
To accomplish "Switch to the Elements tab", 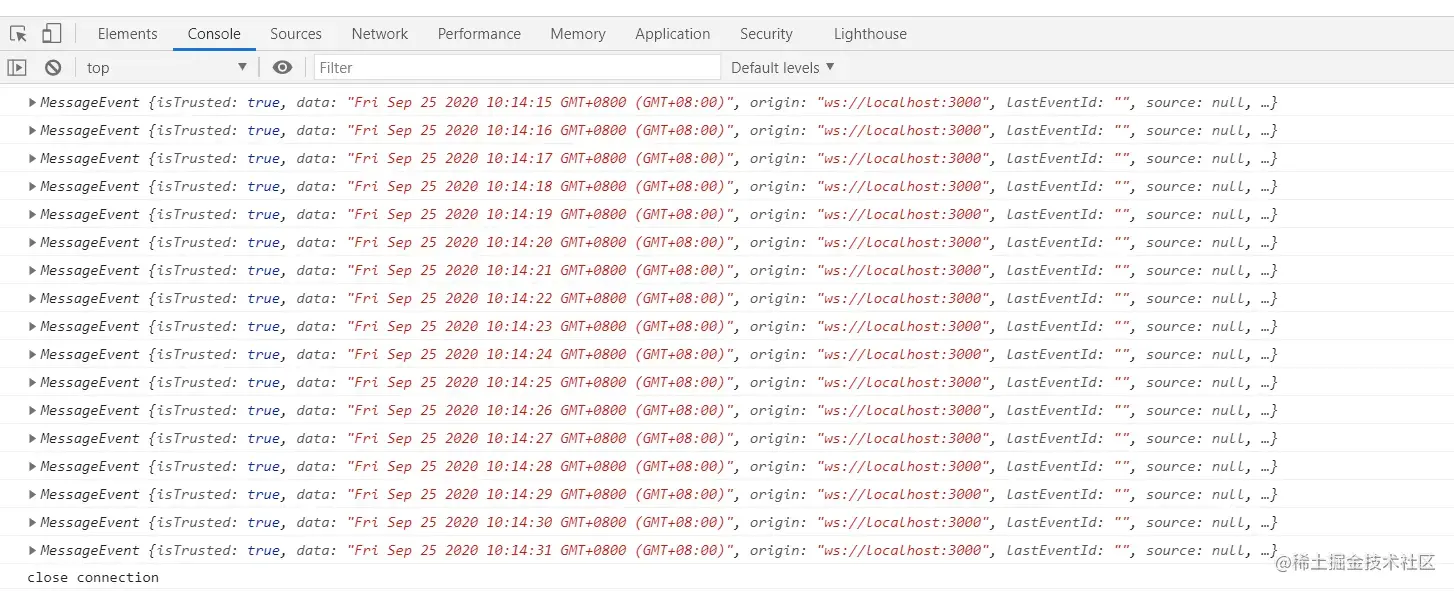I will point(127,34).
